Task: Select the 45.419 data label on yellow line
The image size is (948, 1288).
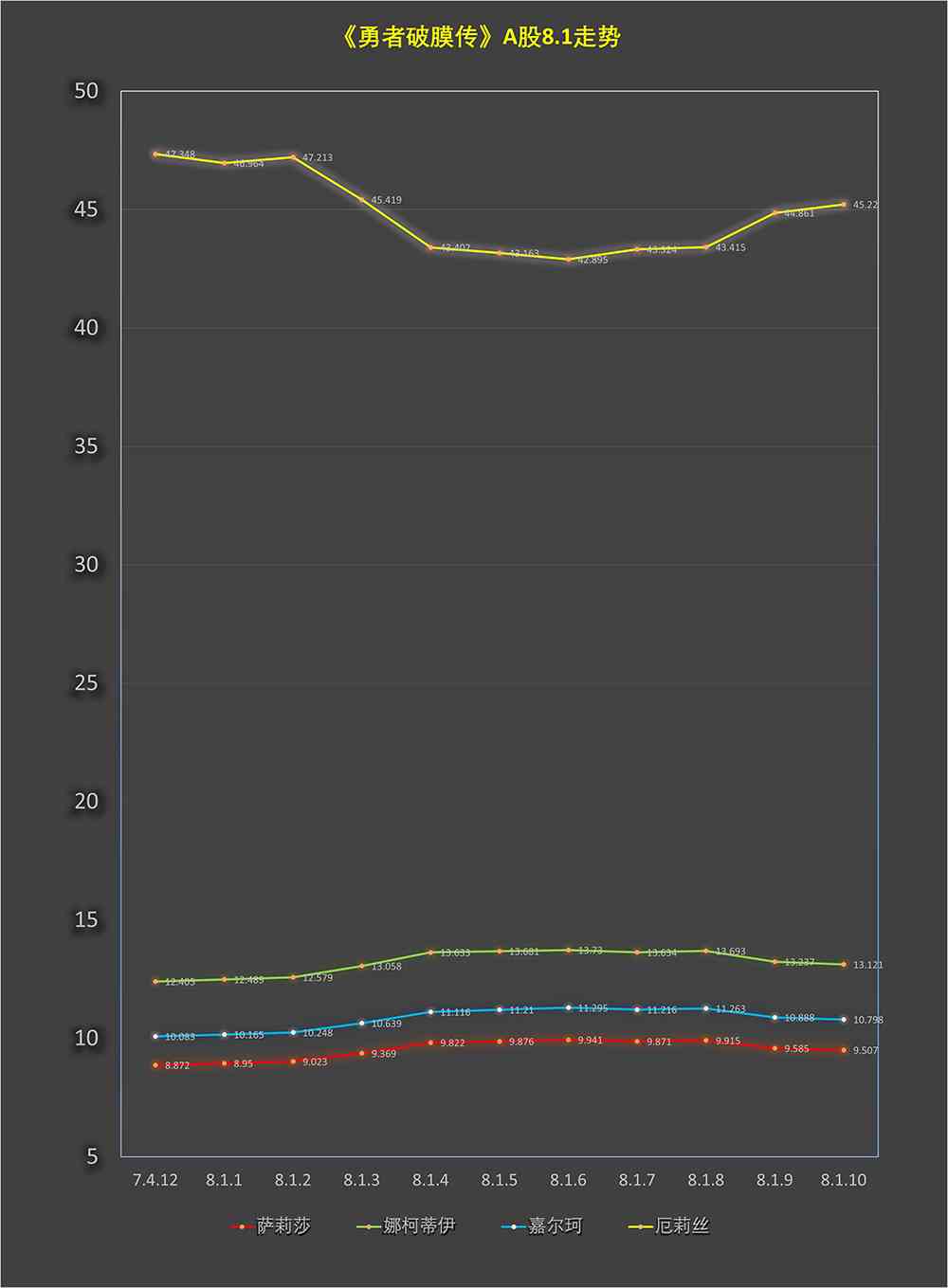Action: [x=386, y=200]
